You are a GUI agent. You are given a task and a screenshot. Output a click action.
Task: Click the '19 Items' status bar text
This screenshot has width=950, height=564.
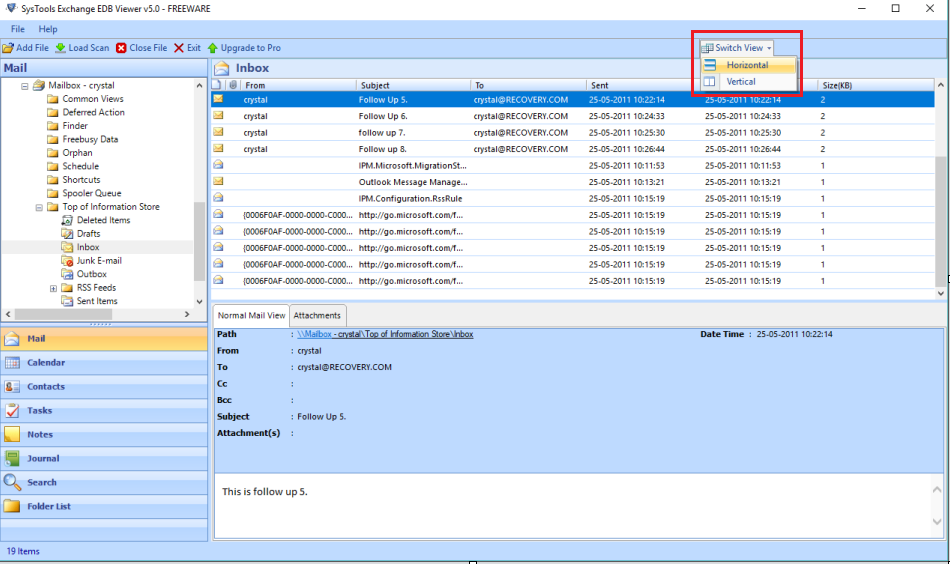(23, 551)
